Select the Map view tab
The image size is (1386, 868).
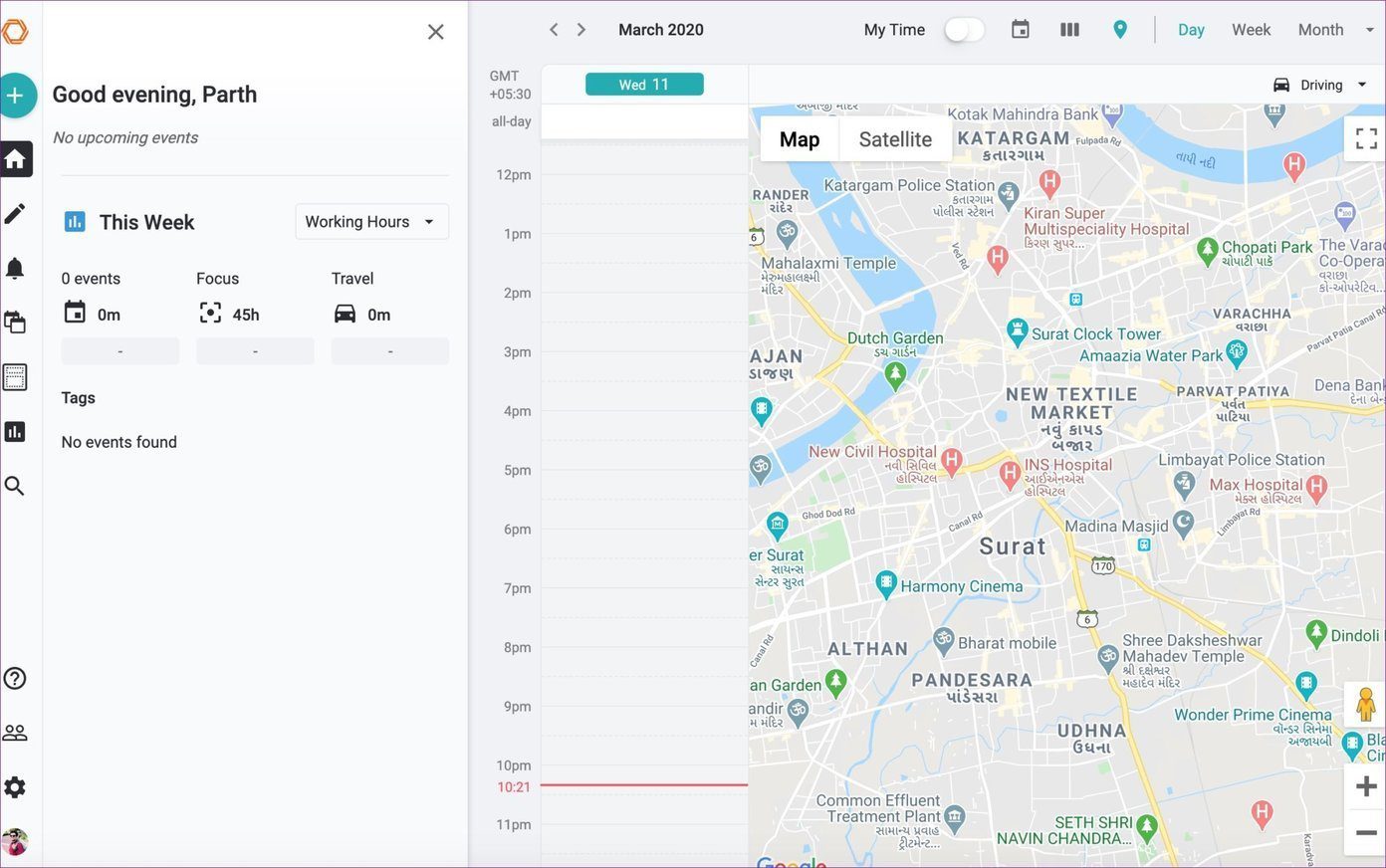pyautogui.click(x=800, y=139)
